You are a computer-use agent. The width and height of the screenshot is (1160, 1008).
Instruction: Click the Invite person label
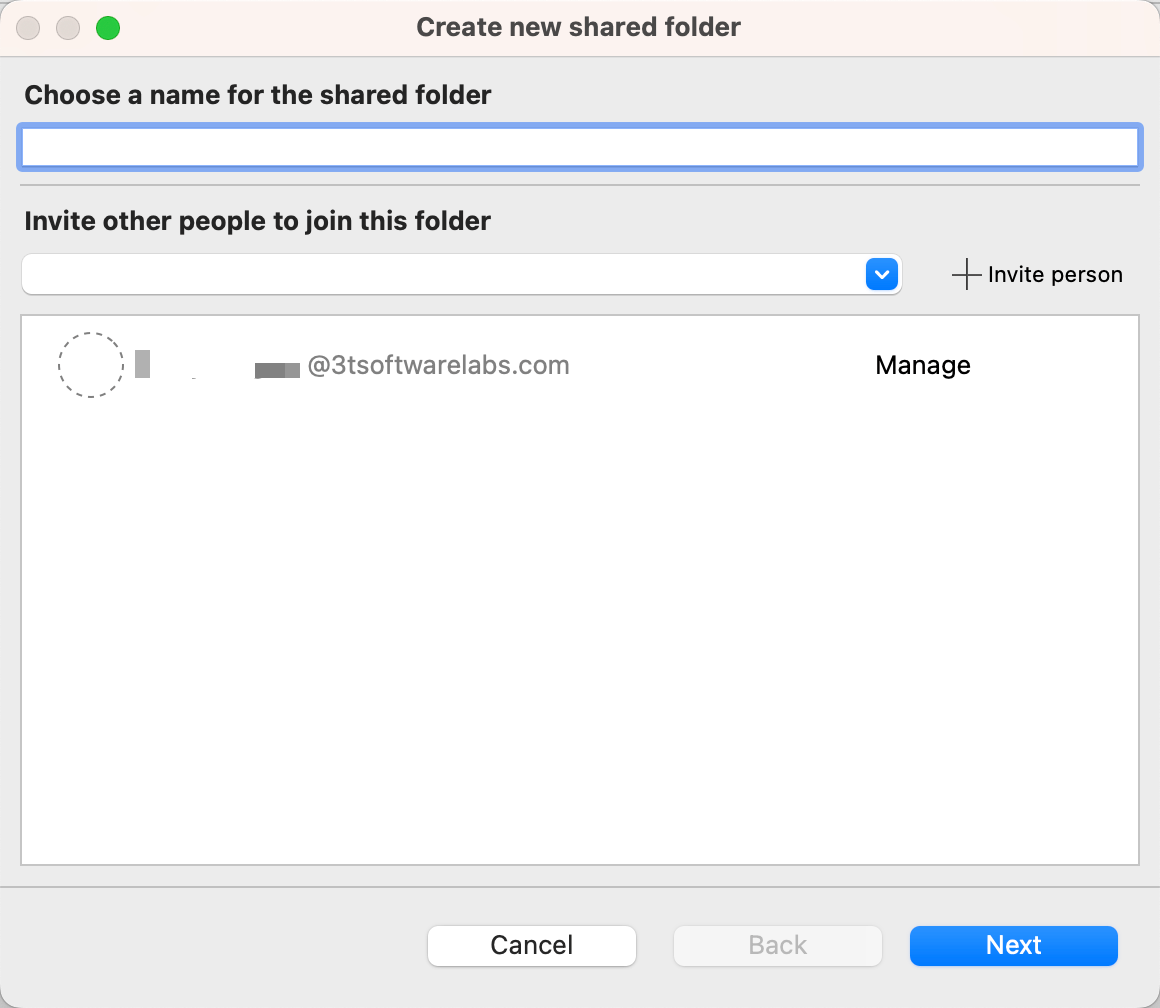pos(1055,274)
